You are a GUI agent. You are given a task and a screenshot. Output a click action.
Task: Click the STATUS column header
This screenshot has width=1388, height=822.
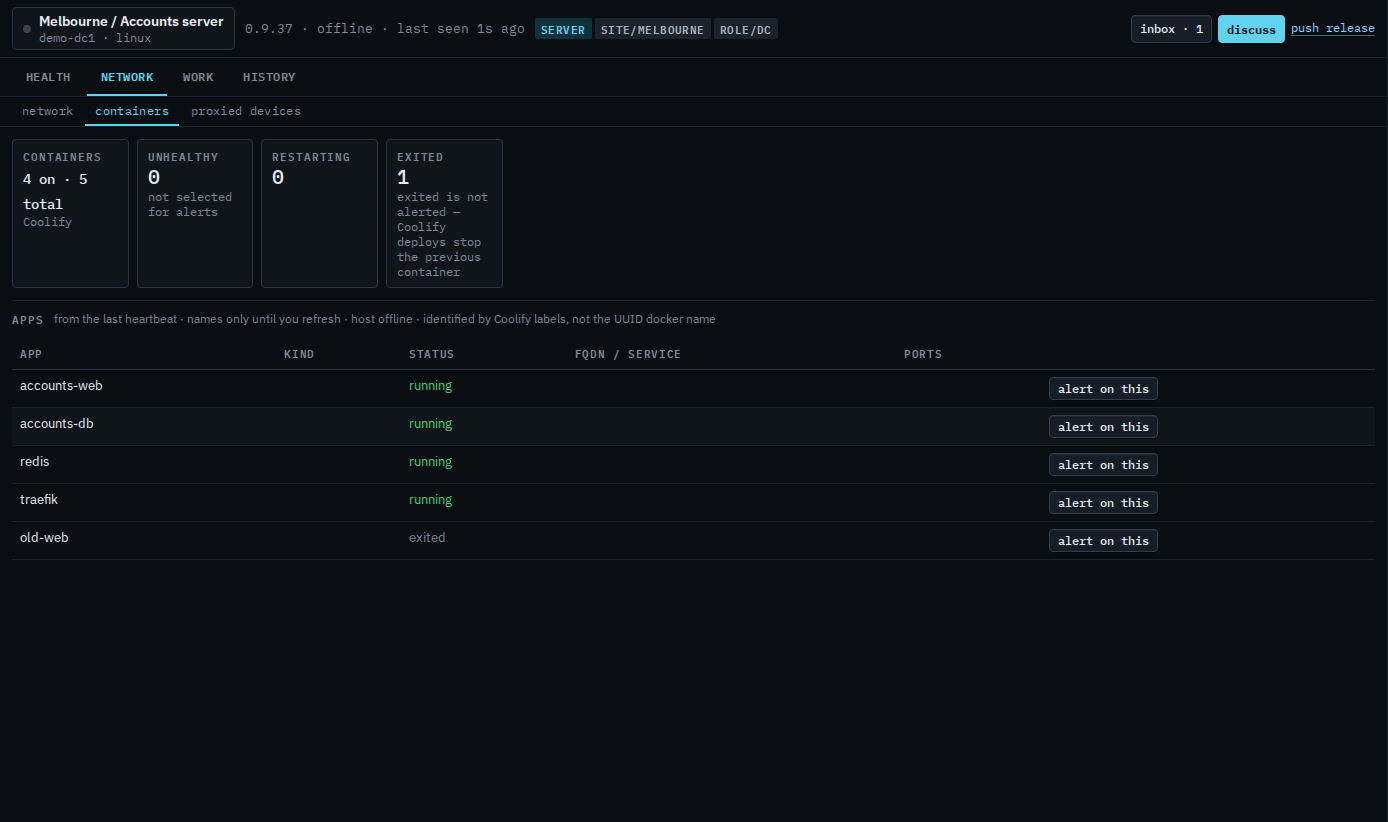click(x=431, y=354)
